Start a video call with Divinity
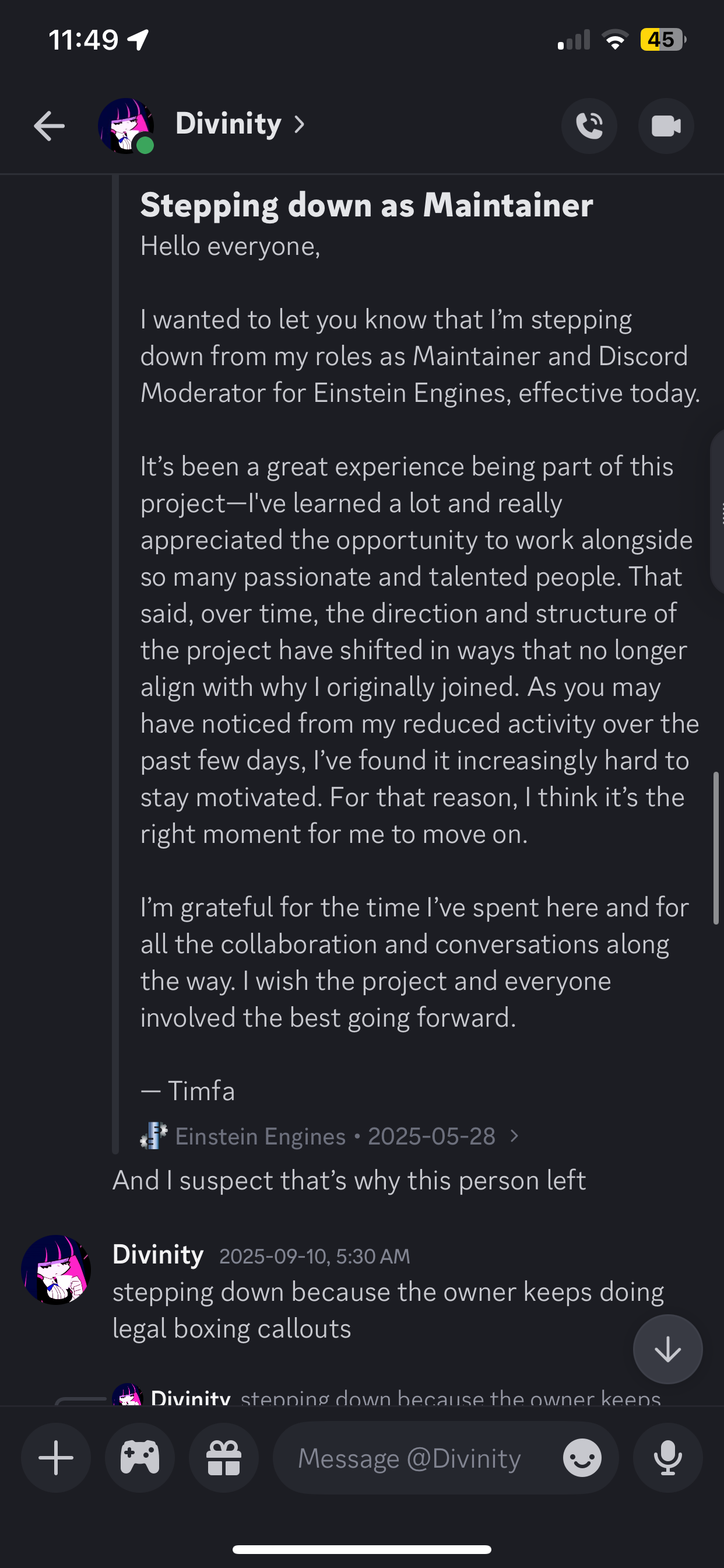The height and width of the screenshot is (1568, 724). (x=666, y=126)
